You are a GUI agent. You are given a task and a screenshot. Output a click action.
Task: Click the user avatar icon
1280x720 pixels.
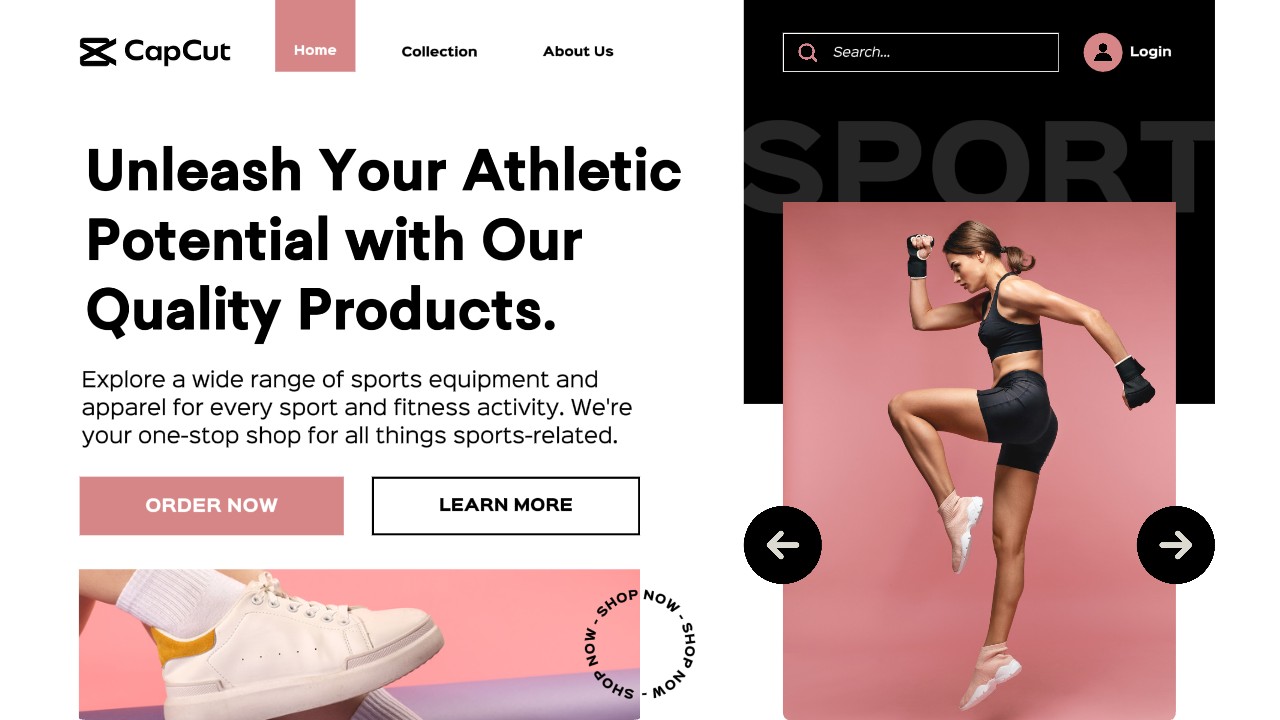tap(1103, 52)
